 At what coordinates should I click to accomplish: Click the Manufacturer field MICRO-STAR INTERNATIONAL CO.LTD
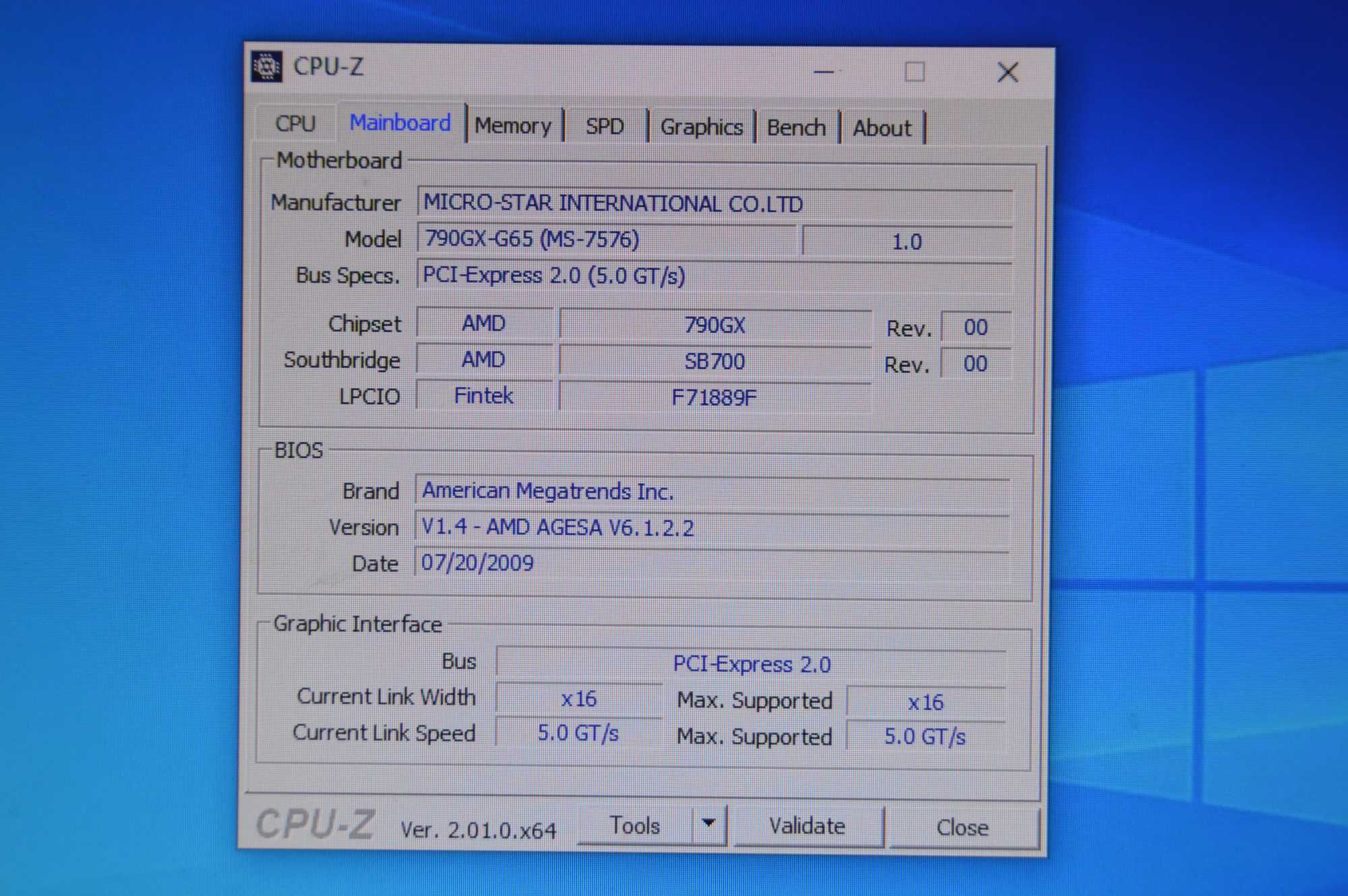(714, 203)
